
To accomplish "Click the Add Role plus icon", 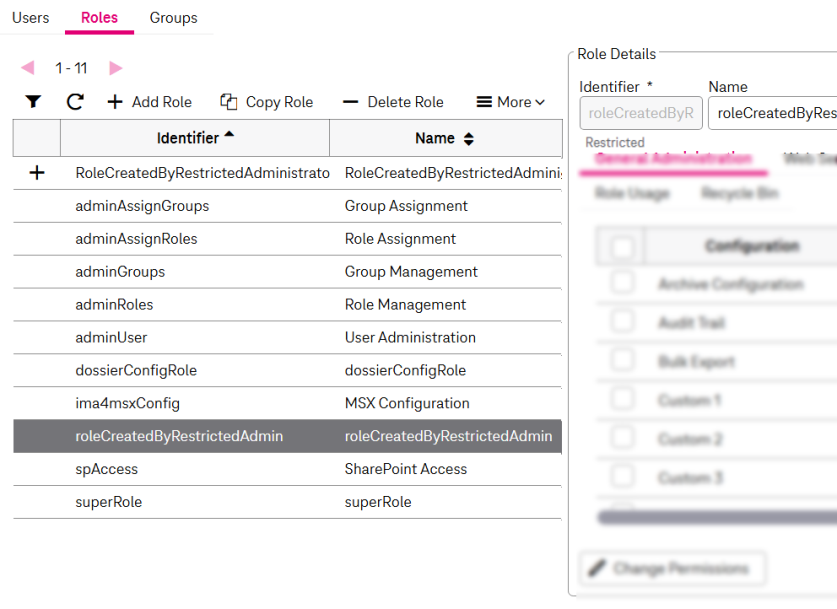I will tap(115, 102).
